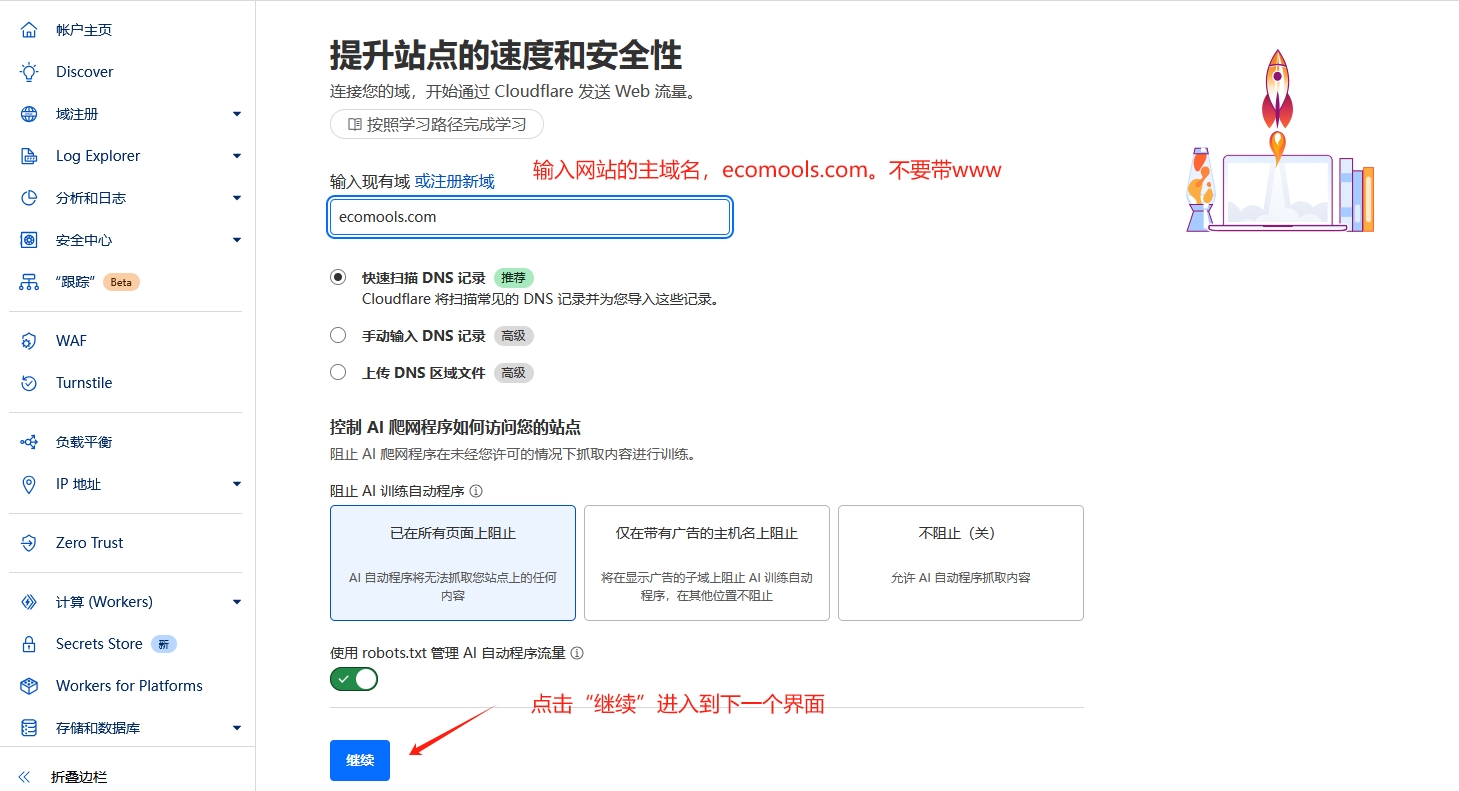The height and width of the screenshot is (791, 1459).
Task: Select the 快速扫描 DNS 记录 radio button
Action: [338, 277]
